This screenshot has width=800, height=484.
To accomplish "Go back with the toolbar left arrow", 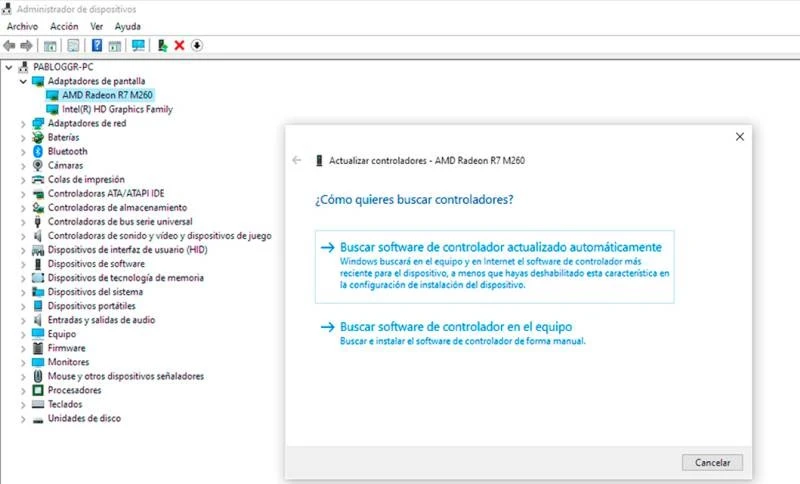I will [9, 46].
